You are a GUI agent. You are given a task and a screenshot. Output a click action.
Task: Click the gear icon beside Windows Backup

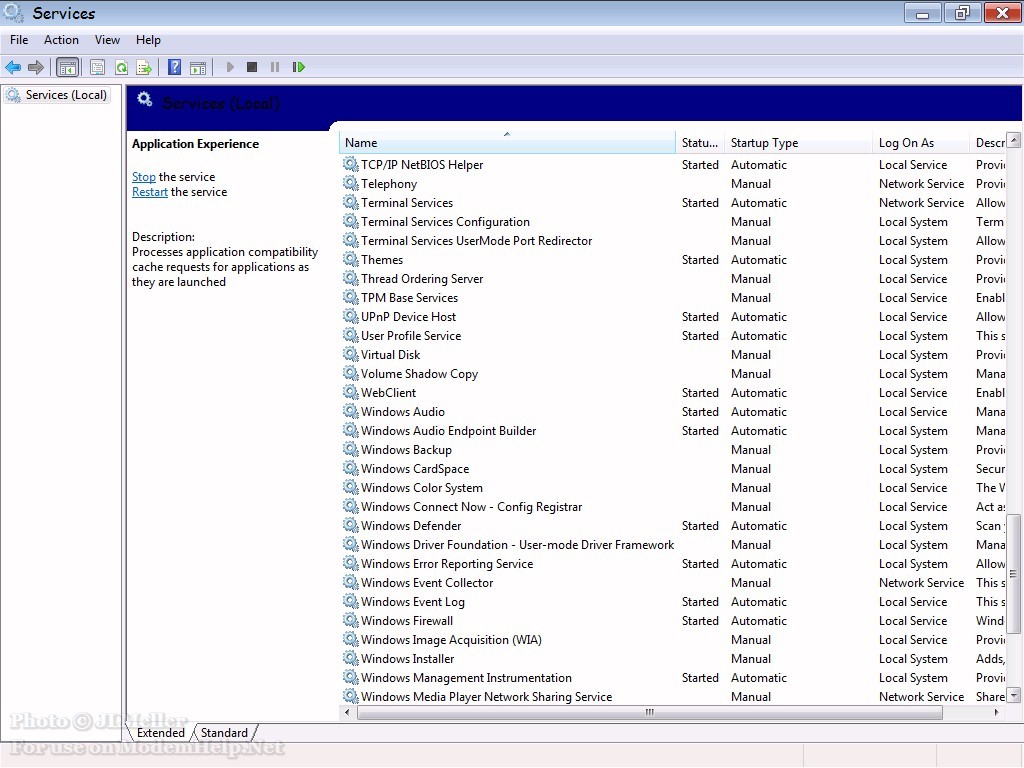[351, 449]
